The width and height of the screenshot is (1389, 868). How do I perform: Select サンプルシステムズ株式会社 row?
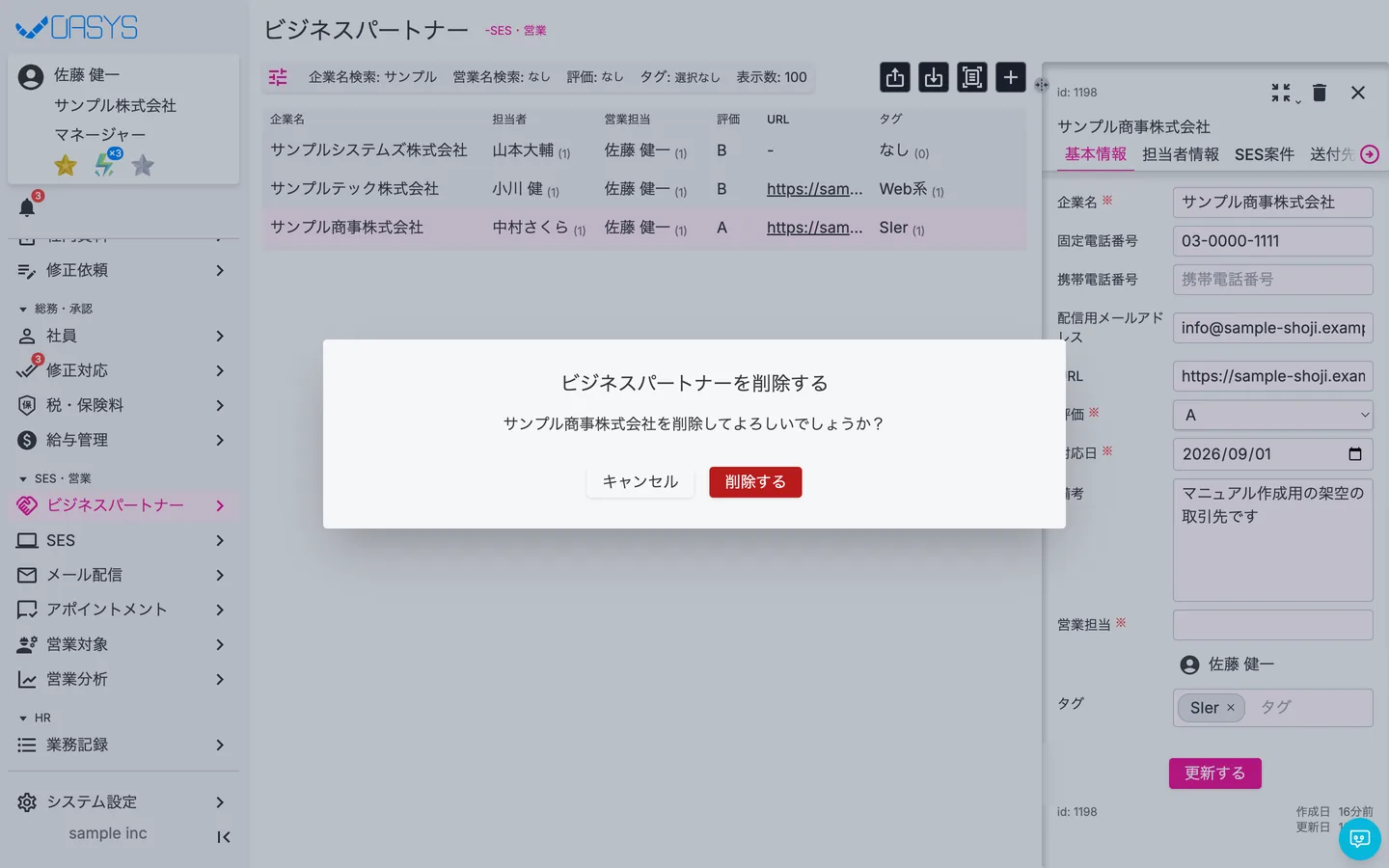644,150
